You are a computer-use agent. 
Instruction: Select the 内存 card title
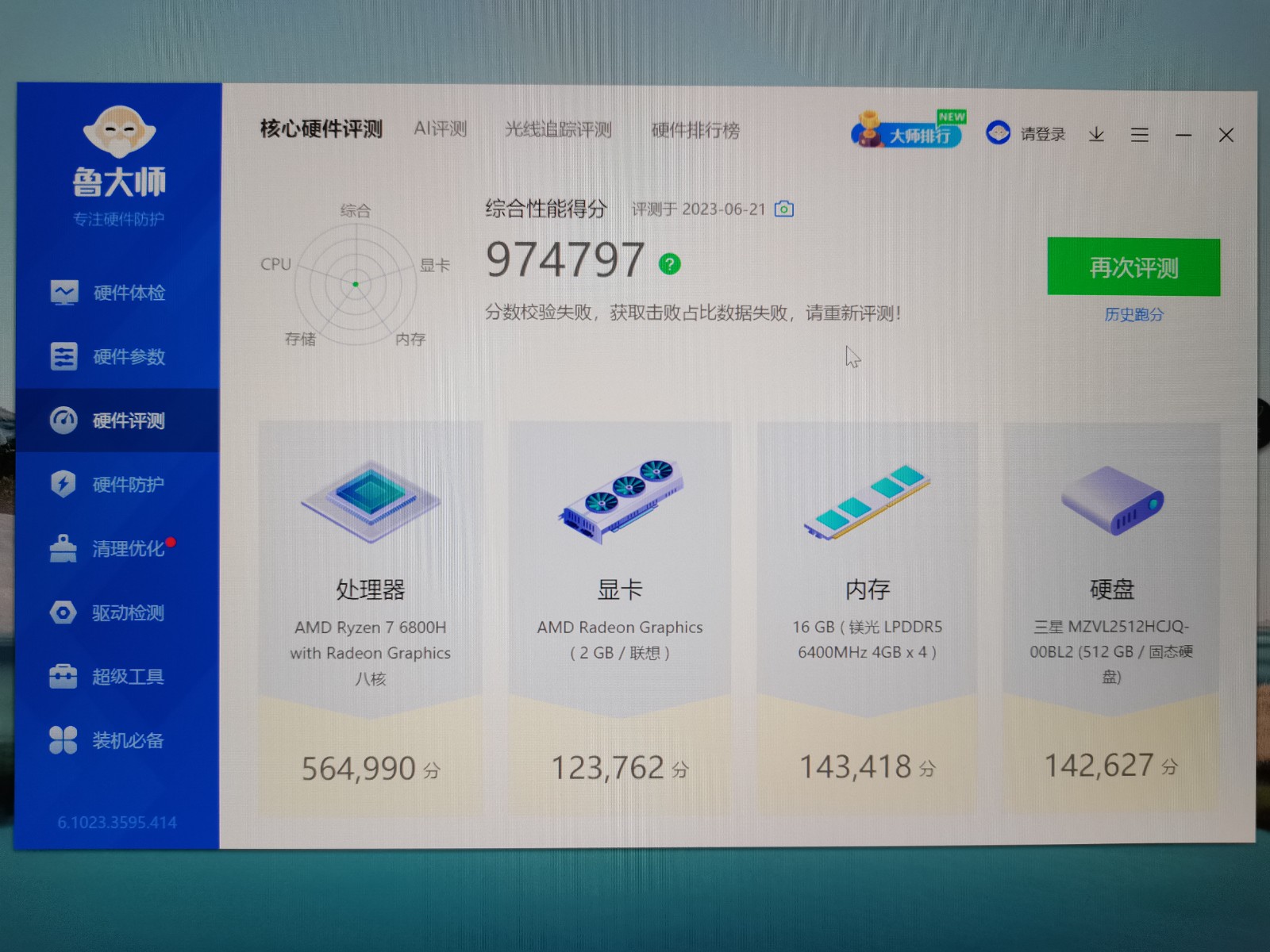click(868, 589)
